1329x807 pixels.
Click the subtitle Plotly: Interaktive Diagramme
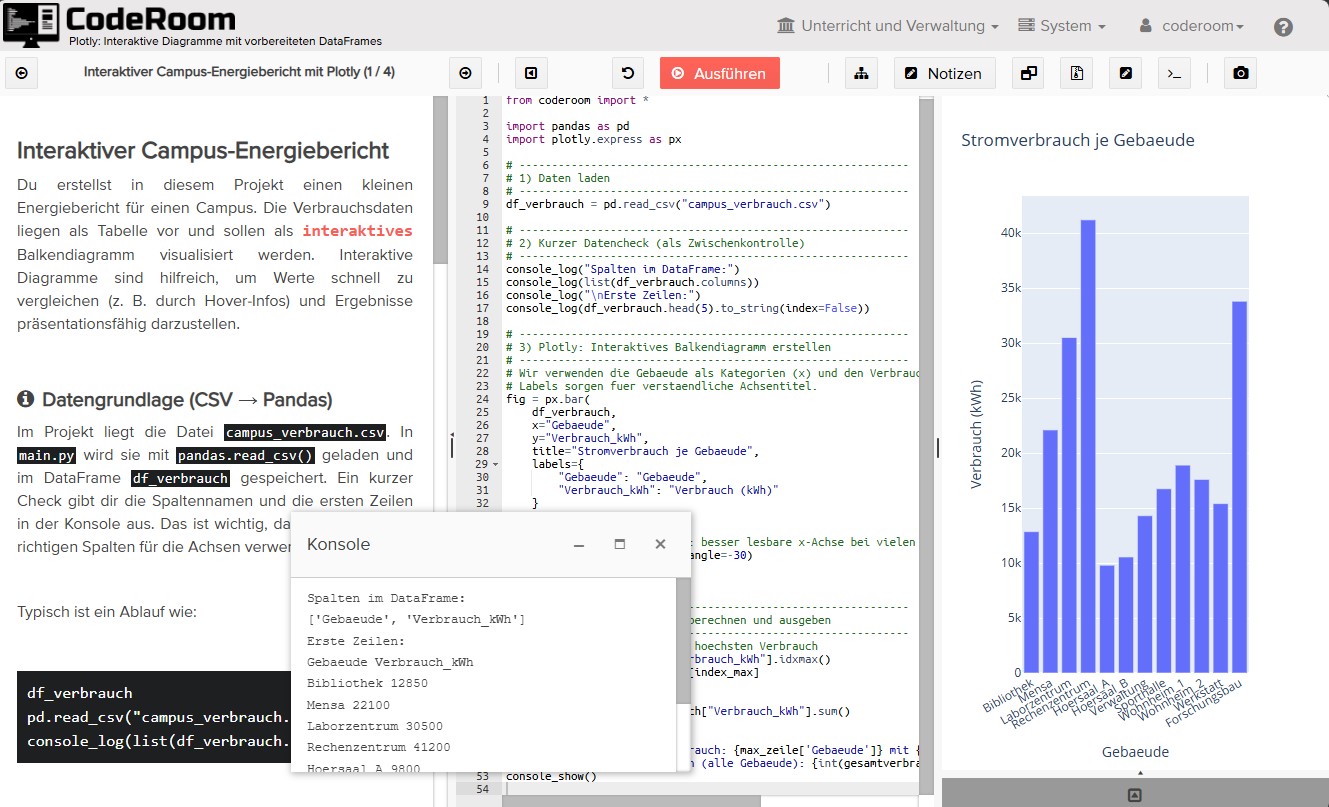tap(225, 42)
